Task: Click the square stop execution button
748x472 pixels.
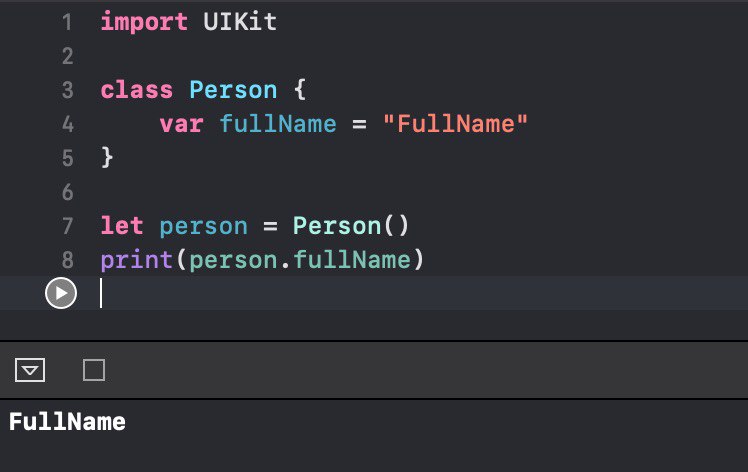Action: (94, 370)
